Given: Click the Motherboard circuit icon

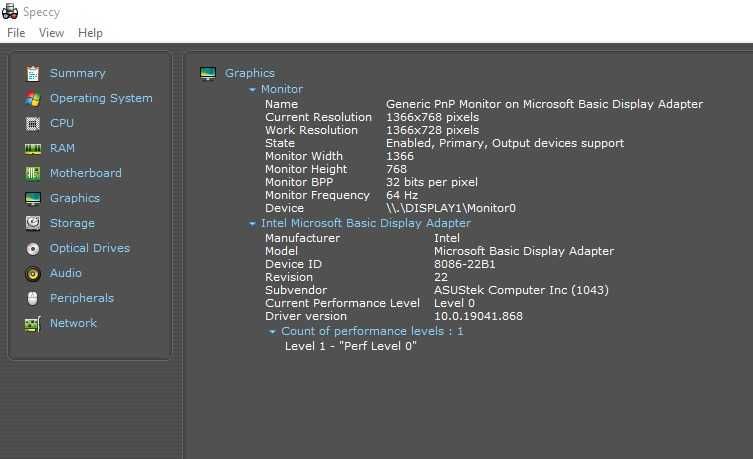Looking at the screenshot, I should point(33,173).
